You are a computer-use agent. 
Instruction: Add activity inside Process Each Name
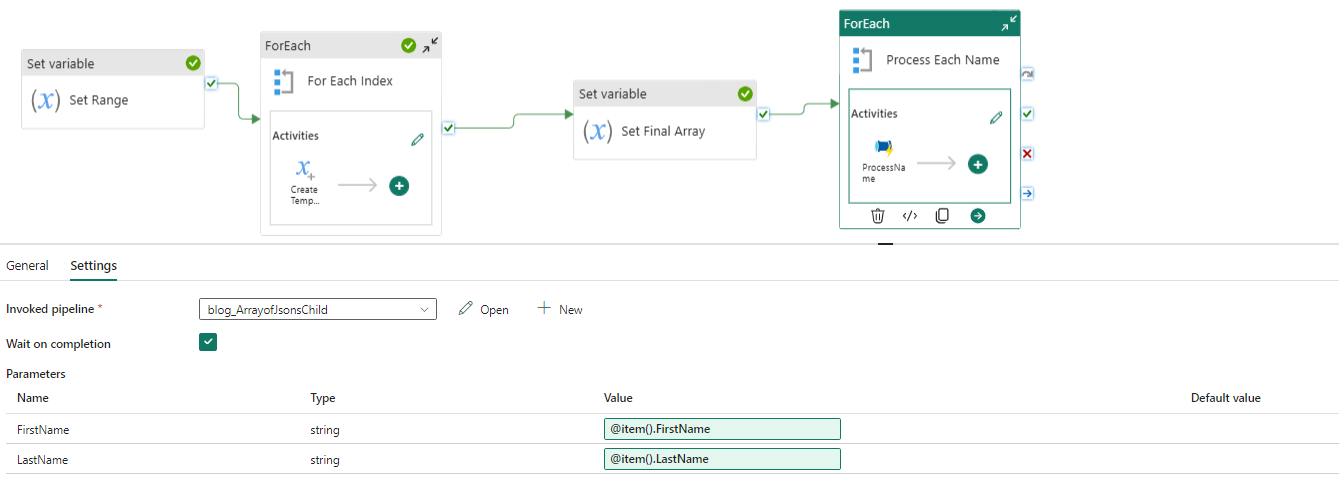click(x=977, y=164)
